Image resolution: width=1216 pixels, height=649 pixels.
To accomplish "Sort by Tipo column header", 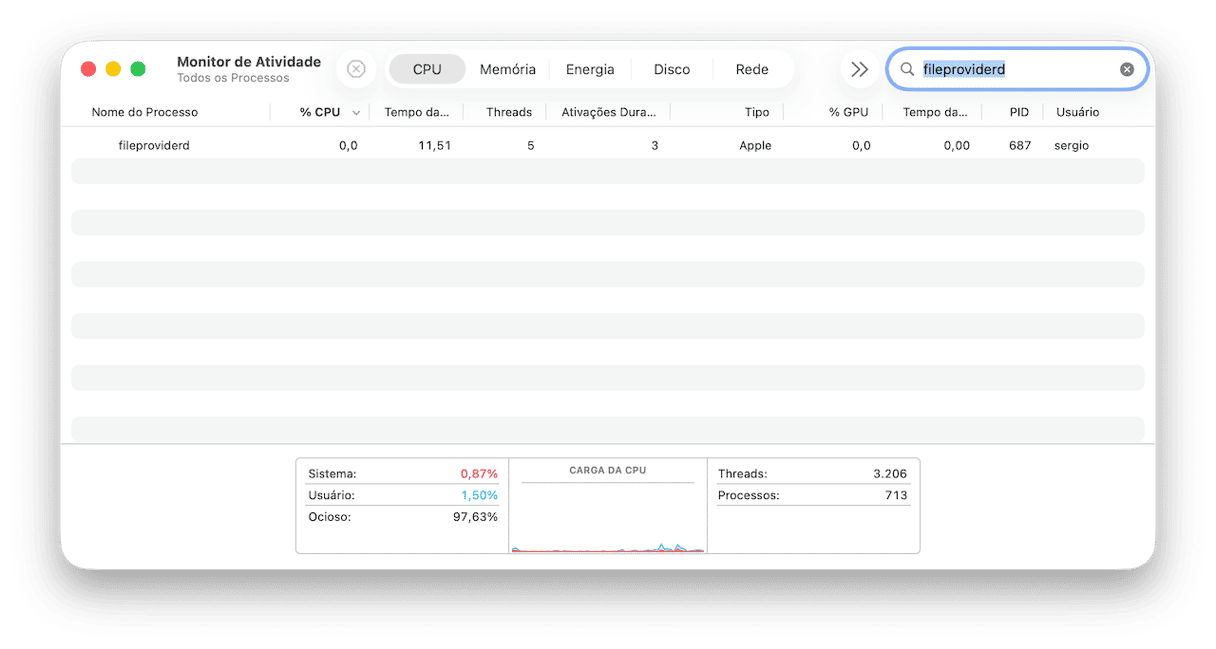I will [x=757, y=112].
